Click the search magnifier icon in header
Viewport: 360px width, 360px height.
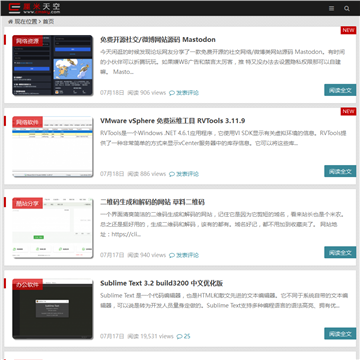347,9
